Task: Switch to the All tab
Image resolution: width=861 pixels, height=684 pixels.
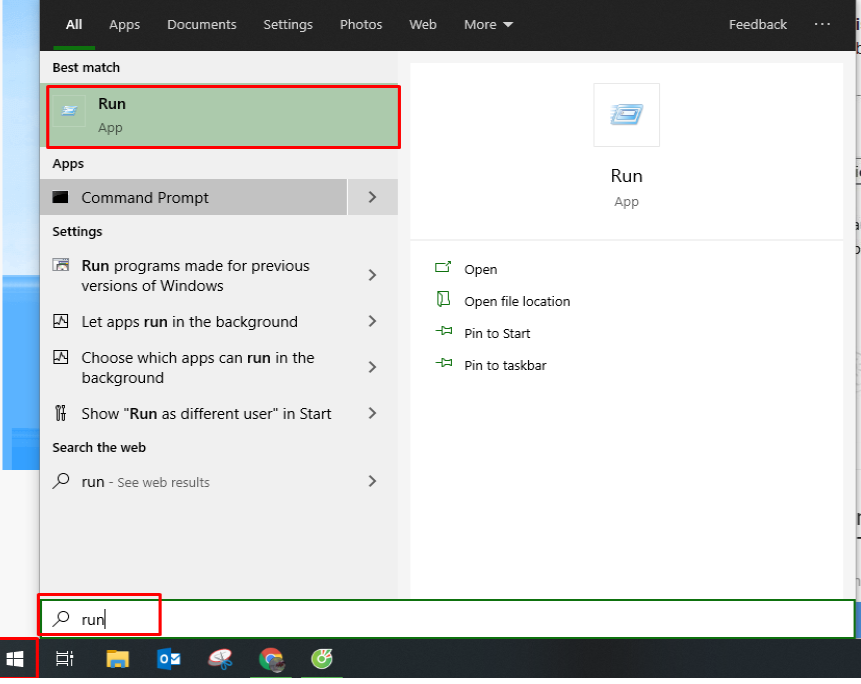Action: coord(74,25)
